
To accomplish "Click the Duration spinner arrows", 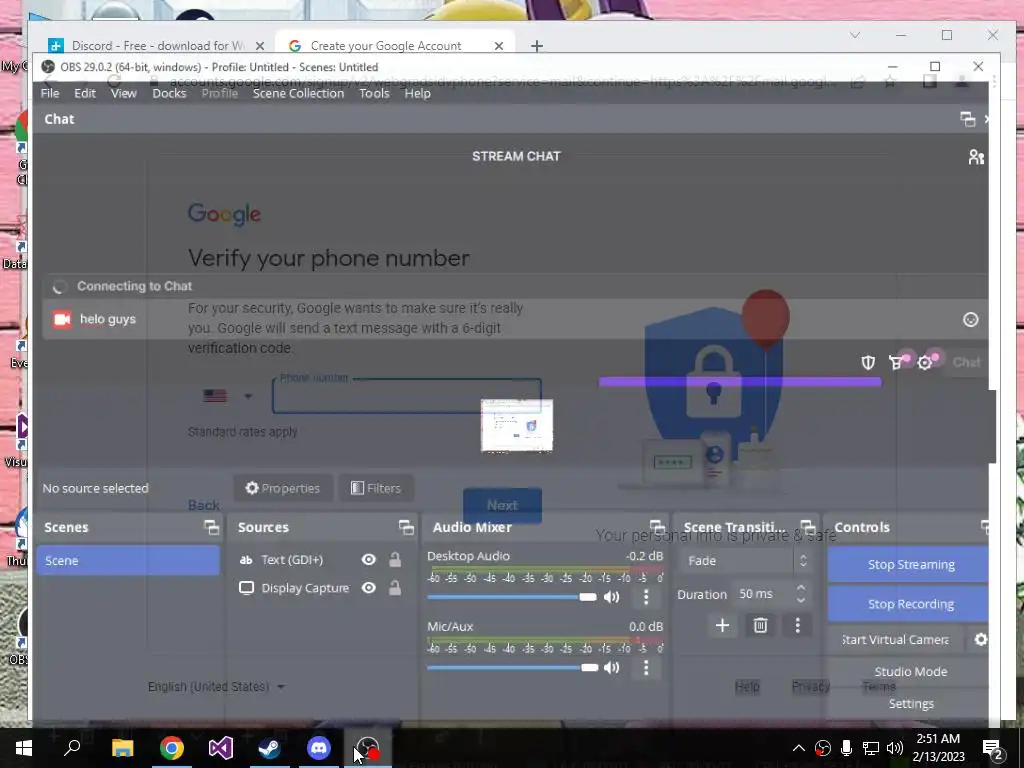I will coord(801,594).
